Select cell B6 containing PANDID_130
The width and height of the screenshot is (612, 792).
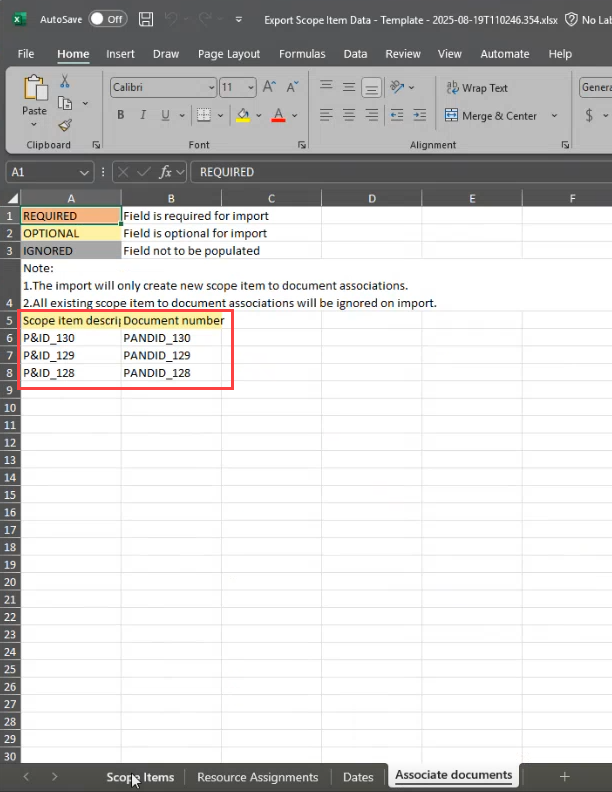(x=171, y=338)
